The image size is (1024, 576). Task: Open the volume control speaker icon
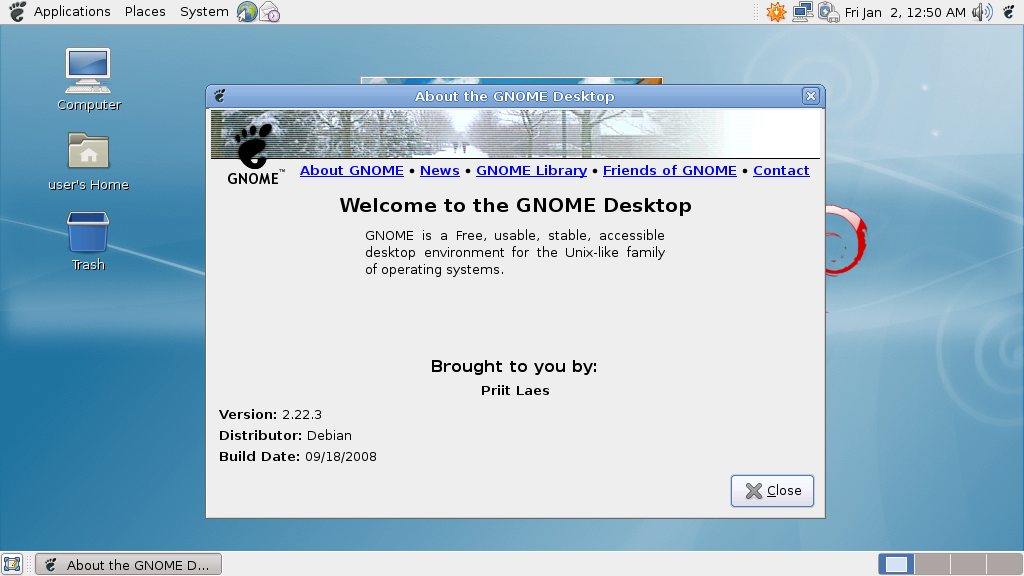pos(982,12)
